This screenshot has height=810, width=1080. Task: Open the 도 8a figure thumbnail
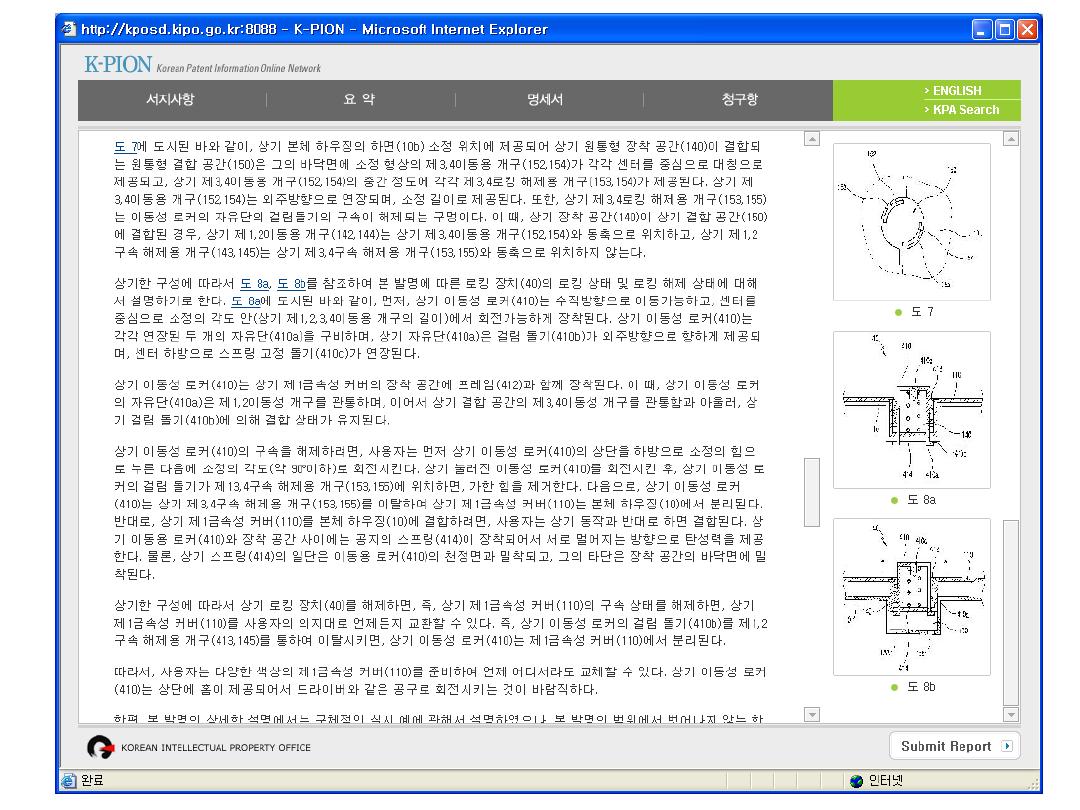point(911,410)
